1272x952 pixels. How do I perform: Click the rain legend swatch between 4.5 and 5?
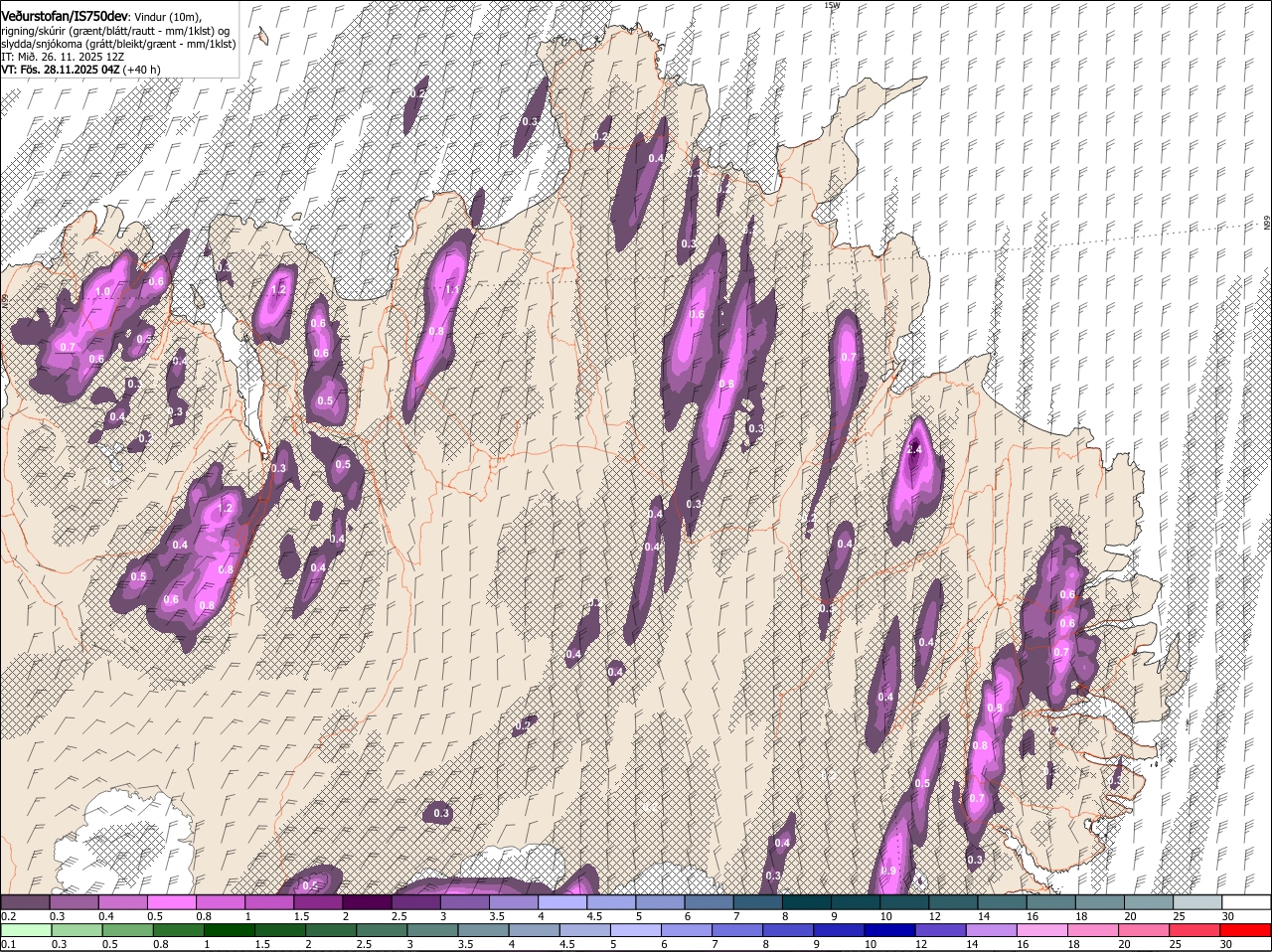[582, 930]
